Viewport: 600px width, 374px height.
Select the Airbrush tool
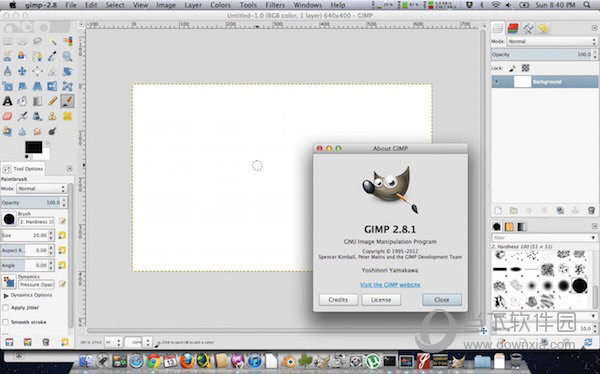(x=22, y=116)
